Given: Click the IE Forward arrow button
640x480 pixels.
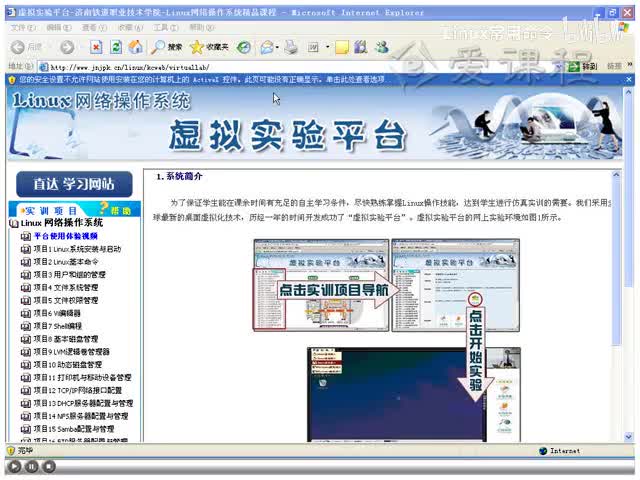Looking at the screenshot, I should (67, 47).
